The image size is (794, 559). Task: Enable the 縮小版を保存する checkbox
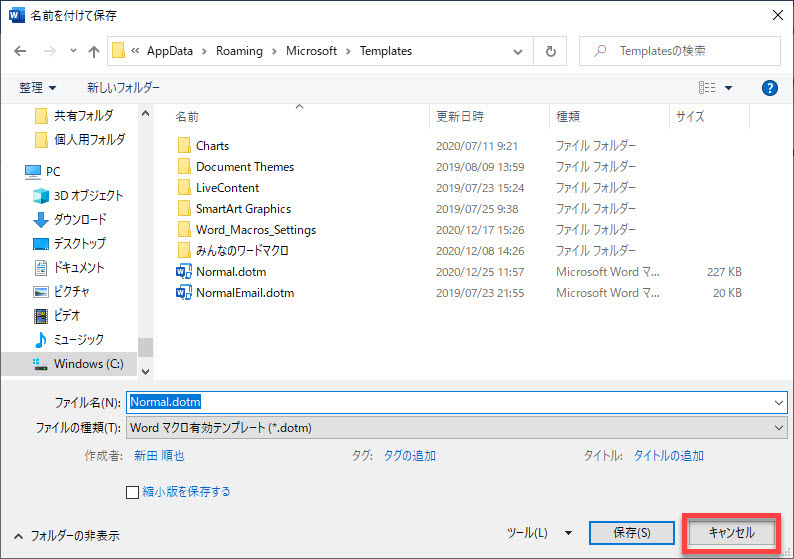132,492
